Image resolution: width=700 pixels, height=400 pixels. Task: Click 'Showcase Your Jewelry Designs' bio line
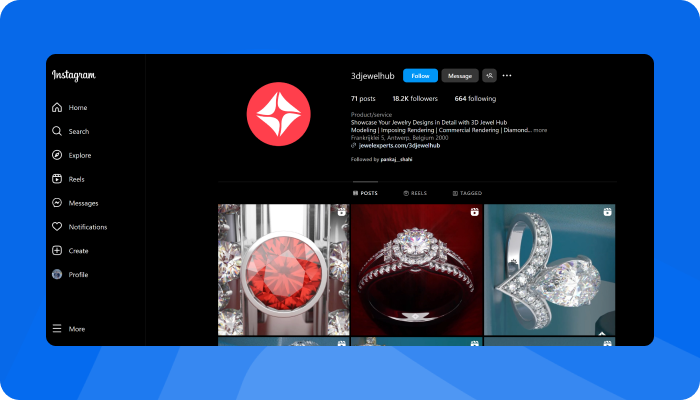(x=429, y=122)
